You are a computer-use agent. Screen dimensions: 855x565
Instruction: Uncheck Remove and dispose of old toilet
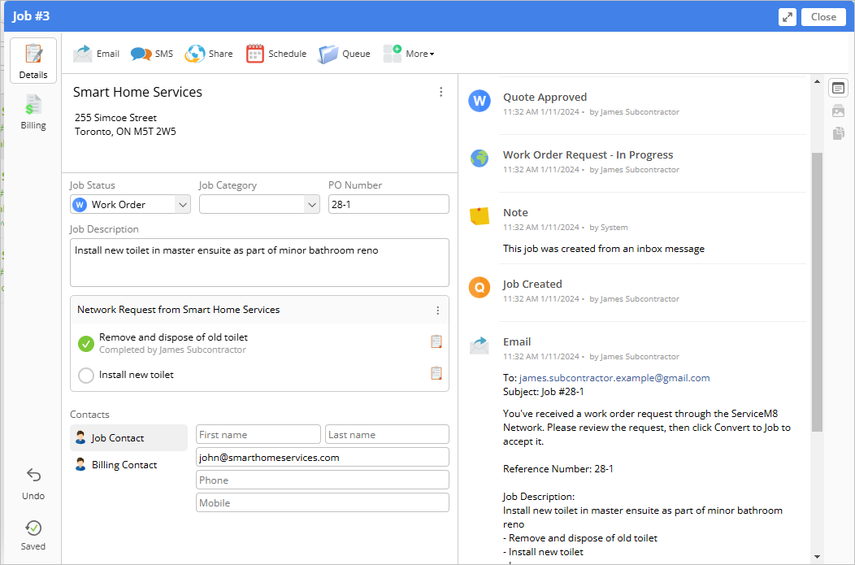pyautogui.click(x=86, y=344)
